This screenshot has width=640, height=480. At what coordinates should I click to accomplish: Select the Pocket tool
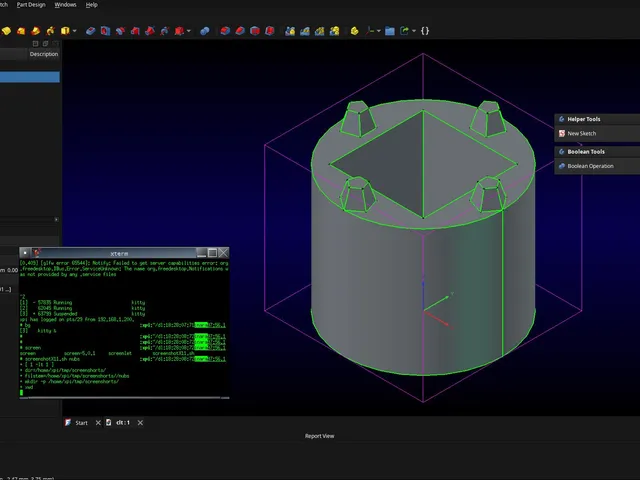tap(91, 31)
